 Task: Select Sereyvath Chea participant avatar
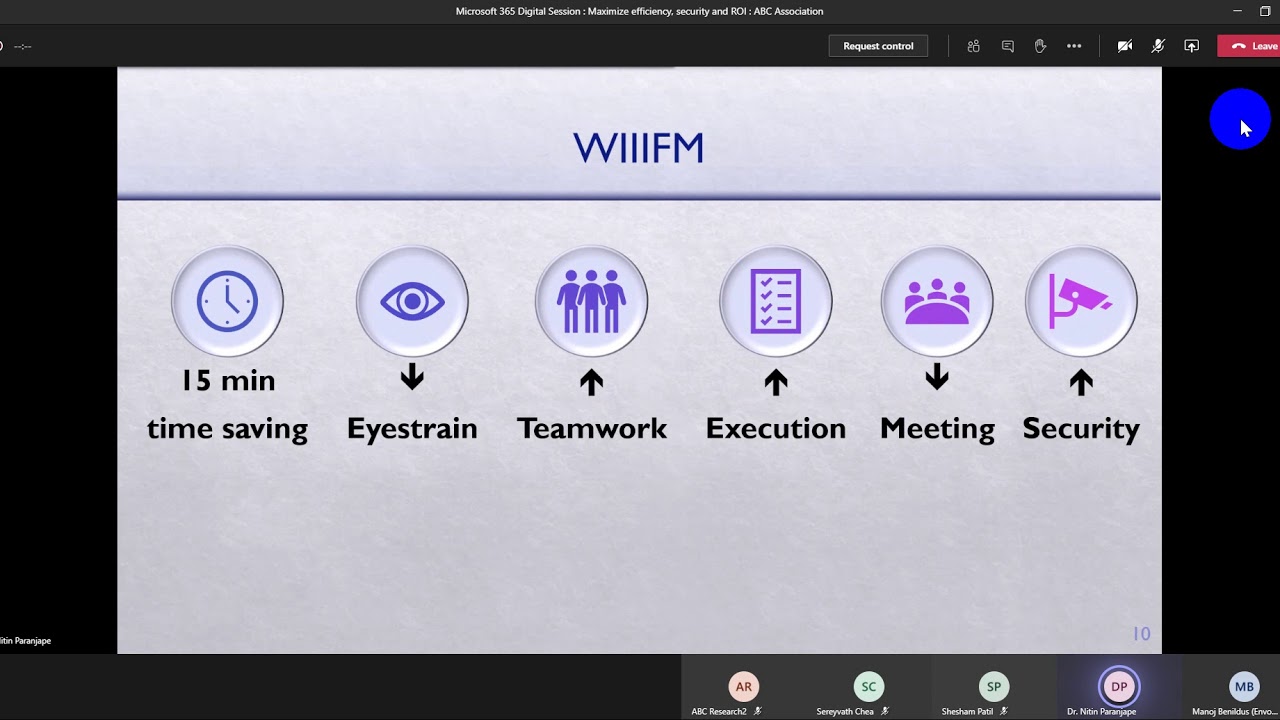coord(868,687)
